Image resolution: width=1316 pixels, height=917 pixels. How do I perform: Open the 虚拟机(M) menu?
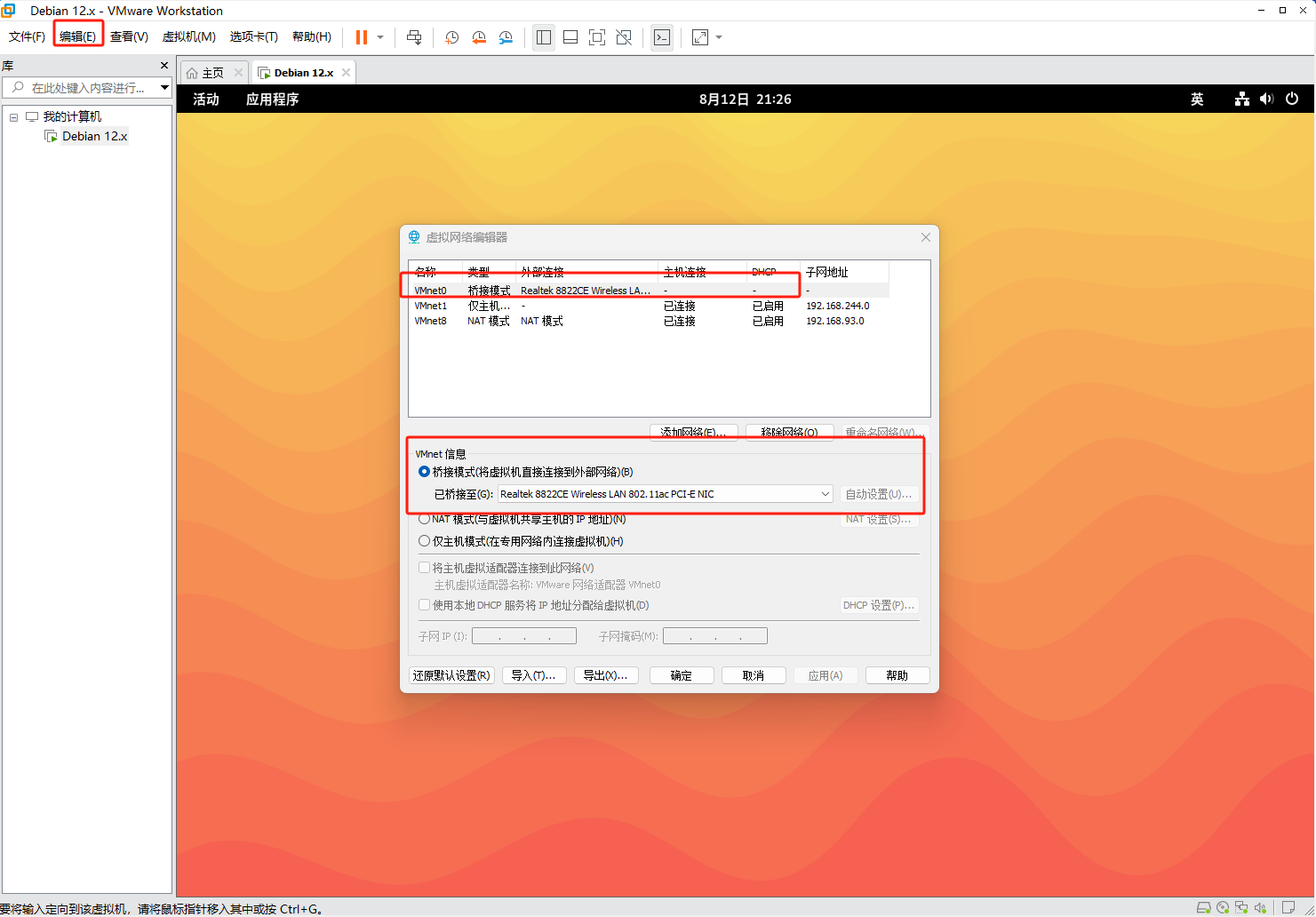(188, 36)
